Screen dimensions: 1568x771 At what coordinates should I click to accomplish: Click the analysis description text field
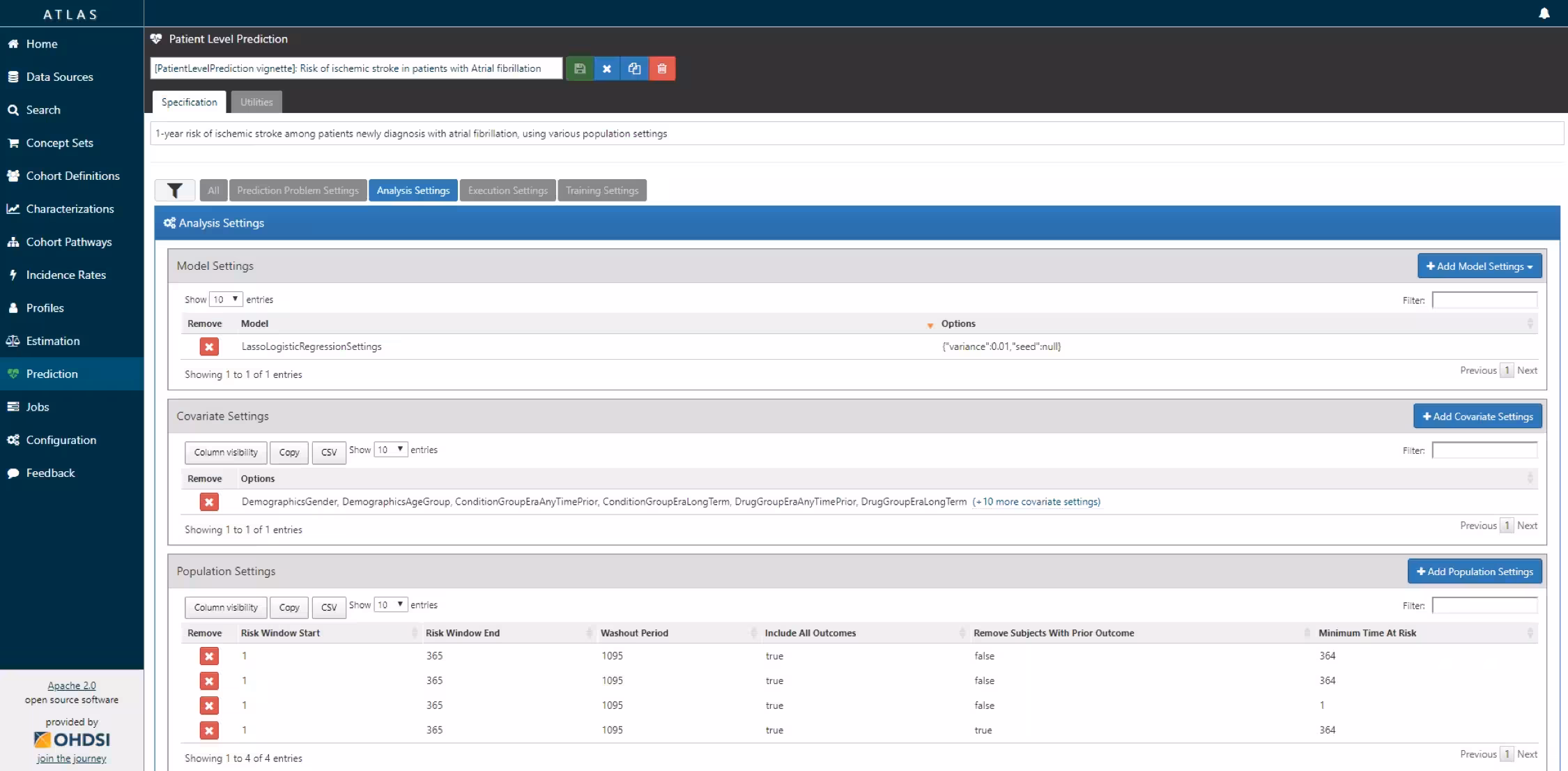[x=856, y=133]
